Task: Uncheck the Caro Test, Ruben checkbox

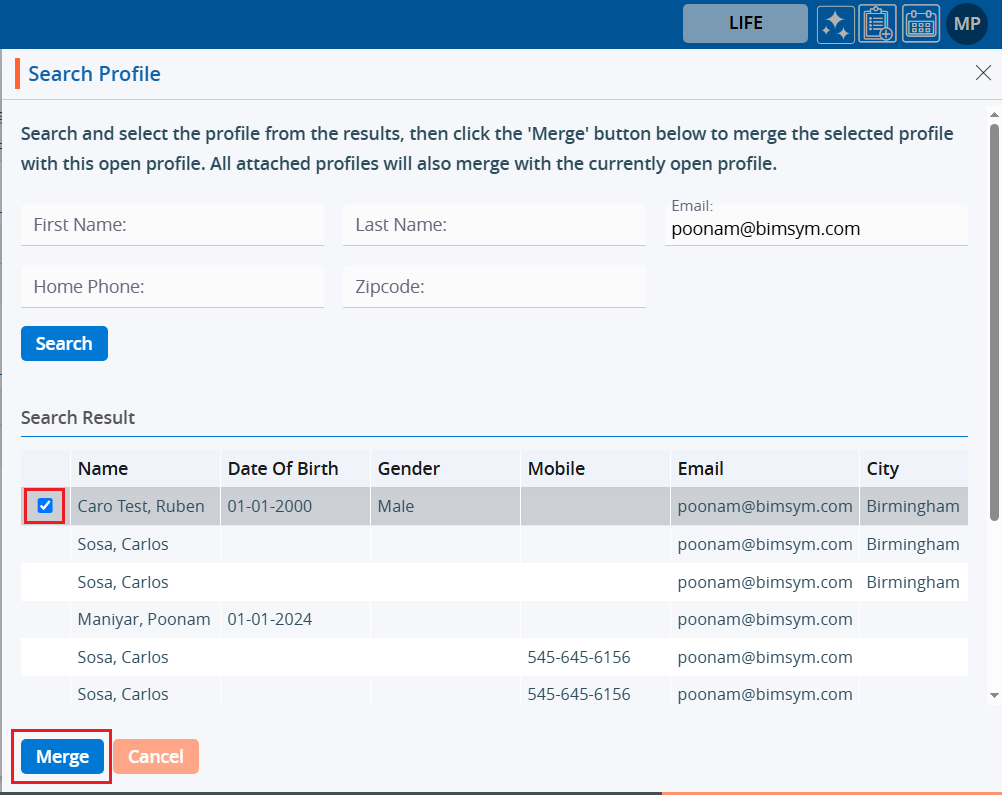Action: click(x=45, y=506)
